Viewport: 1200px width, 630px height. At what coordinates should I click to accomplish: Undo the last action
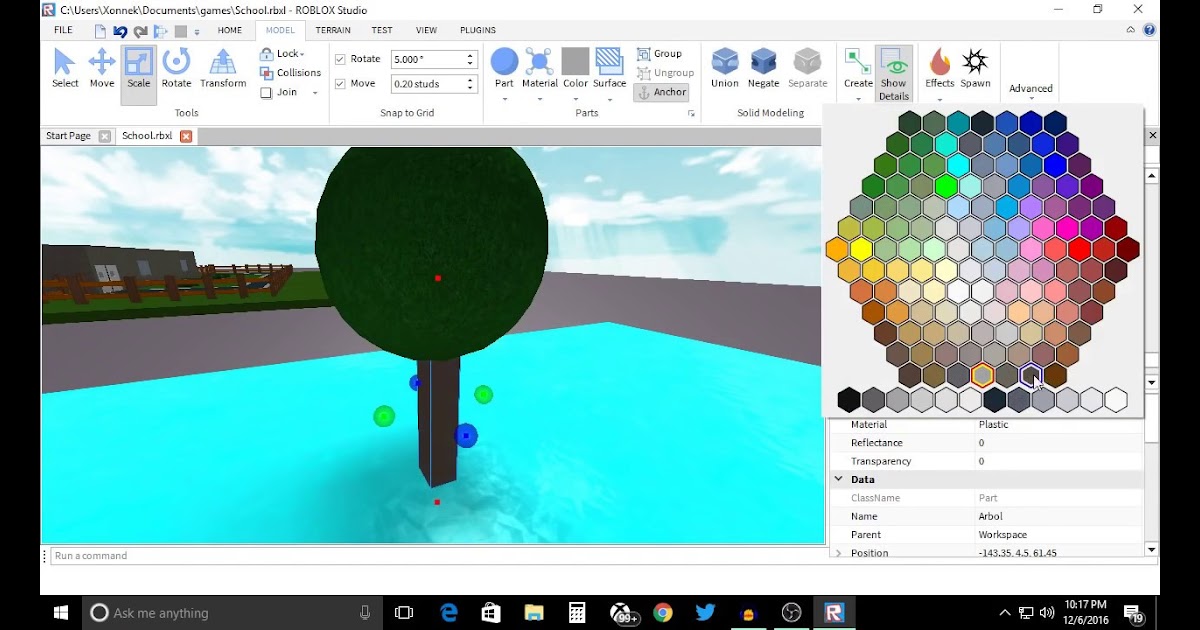pos(120,31)
